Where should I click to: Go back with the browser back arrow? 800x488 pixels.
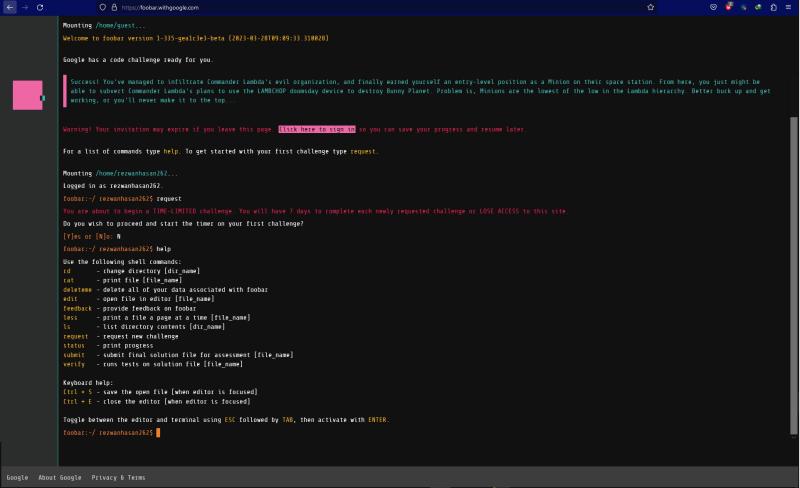10,7
